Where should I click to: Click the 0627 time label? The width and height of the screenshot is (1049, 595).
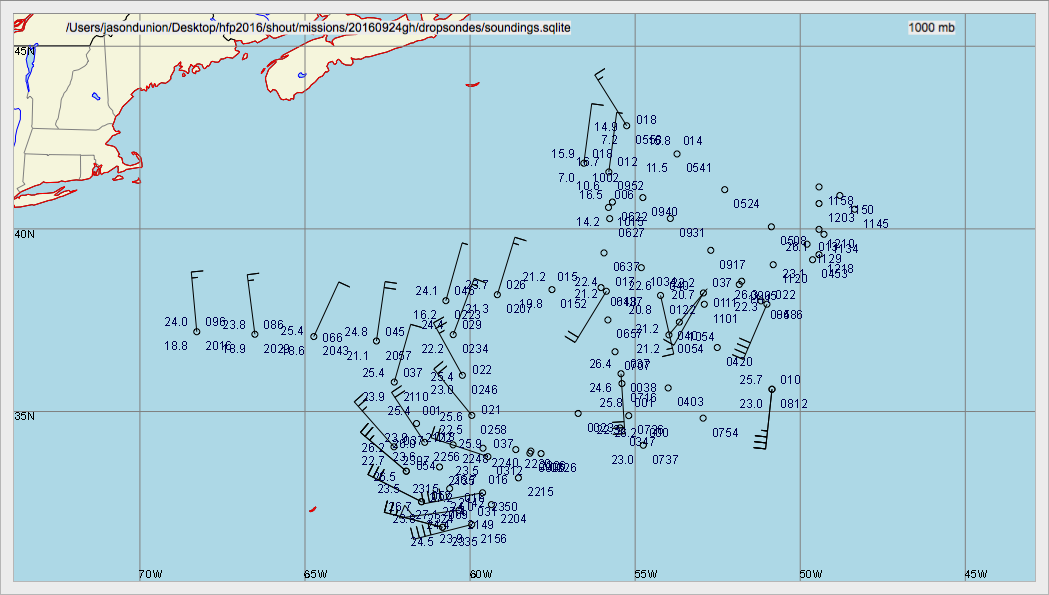pos(631,233)
